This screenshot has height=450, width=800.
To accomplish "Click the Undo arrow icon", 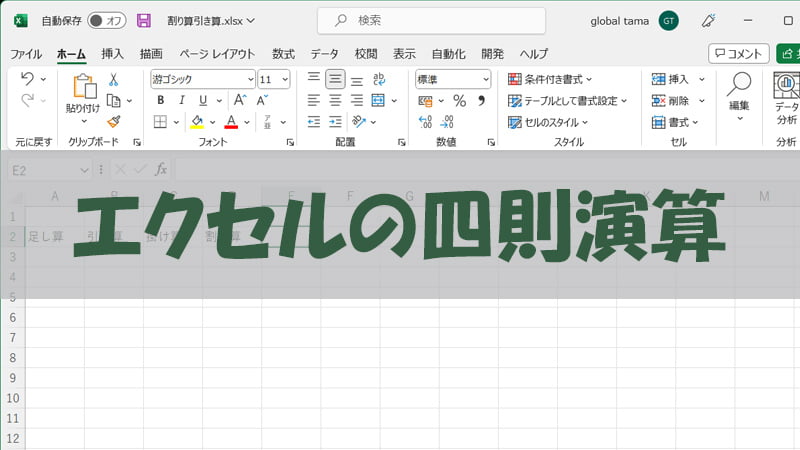I will [x=27, y=79].
